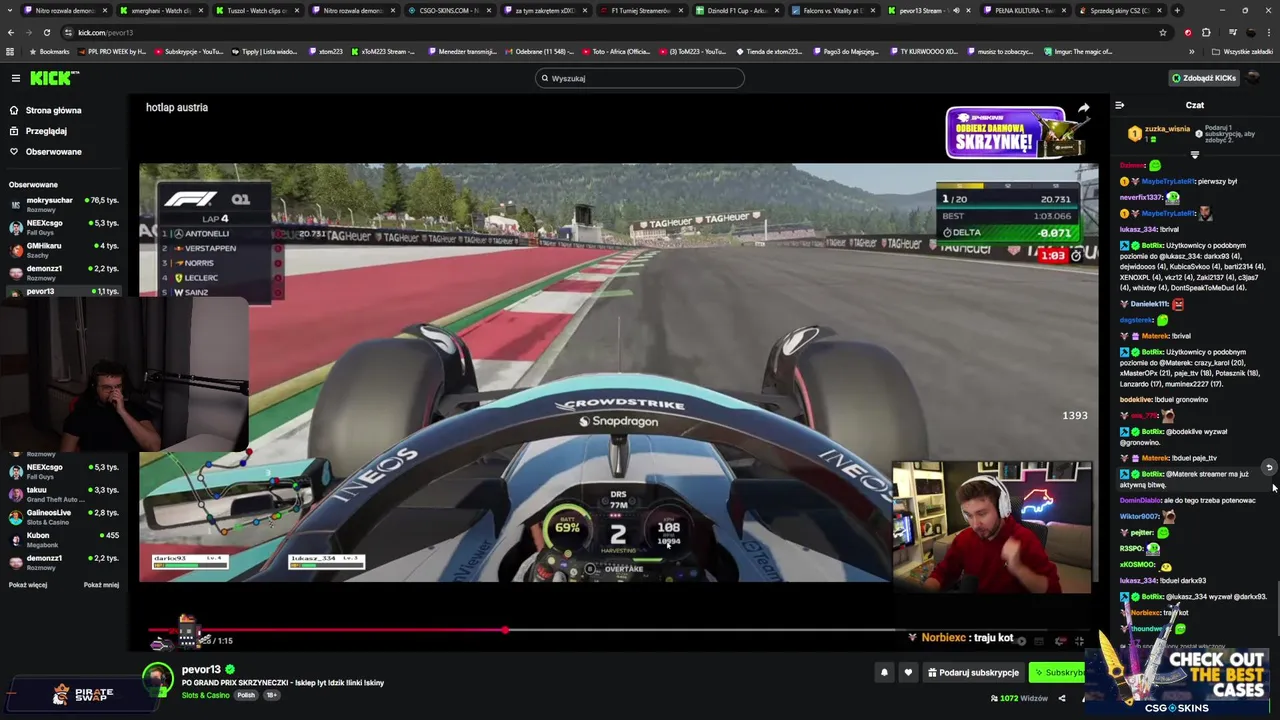Image resolution: width=1280 pixels, height=720 pixels.
Task: Open the tab search dropdown arrow
Action: coord(10,10)
